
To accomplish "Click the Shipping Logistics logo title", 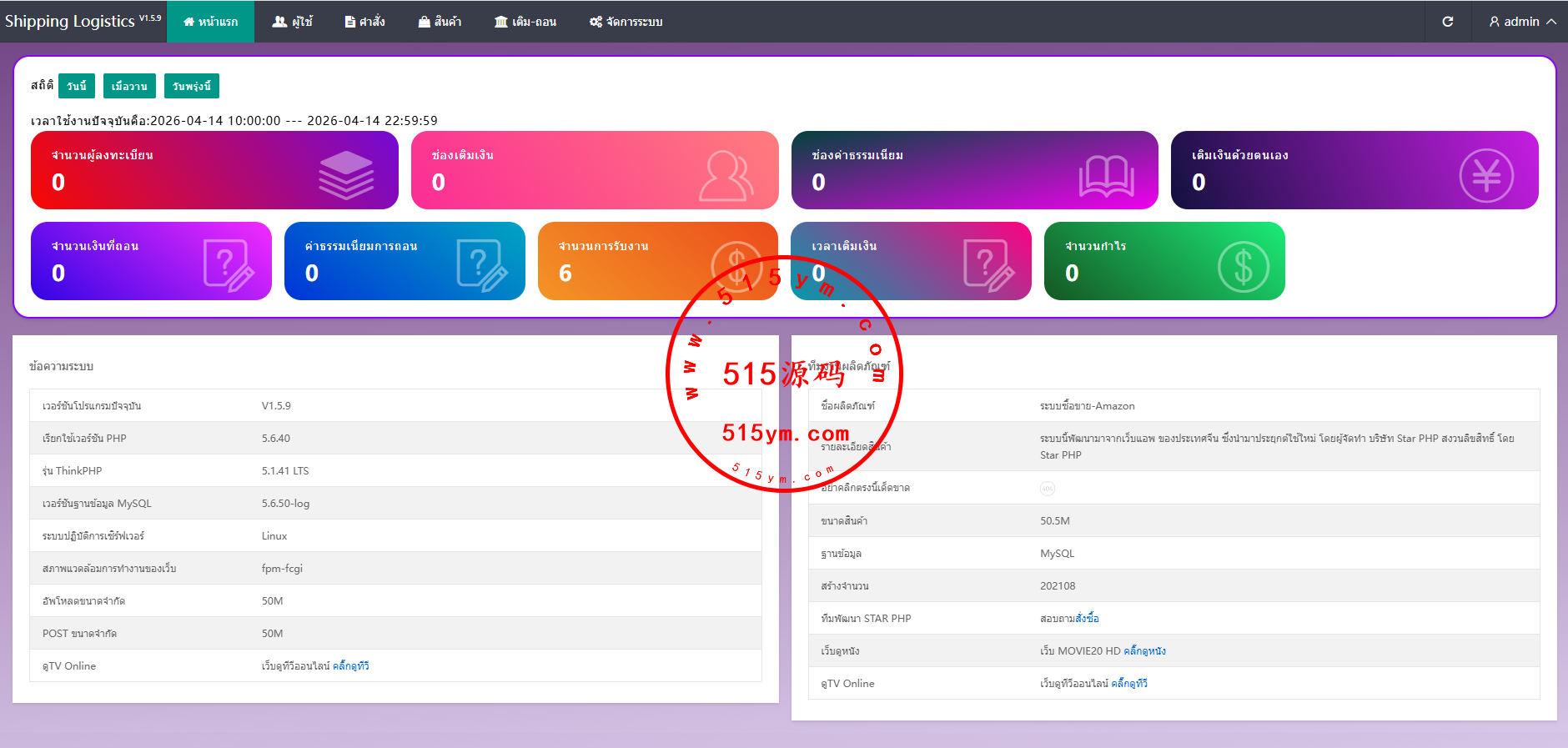I will point(70,22).
